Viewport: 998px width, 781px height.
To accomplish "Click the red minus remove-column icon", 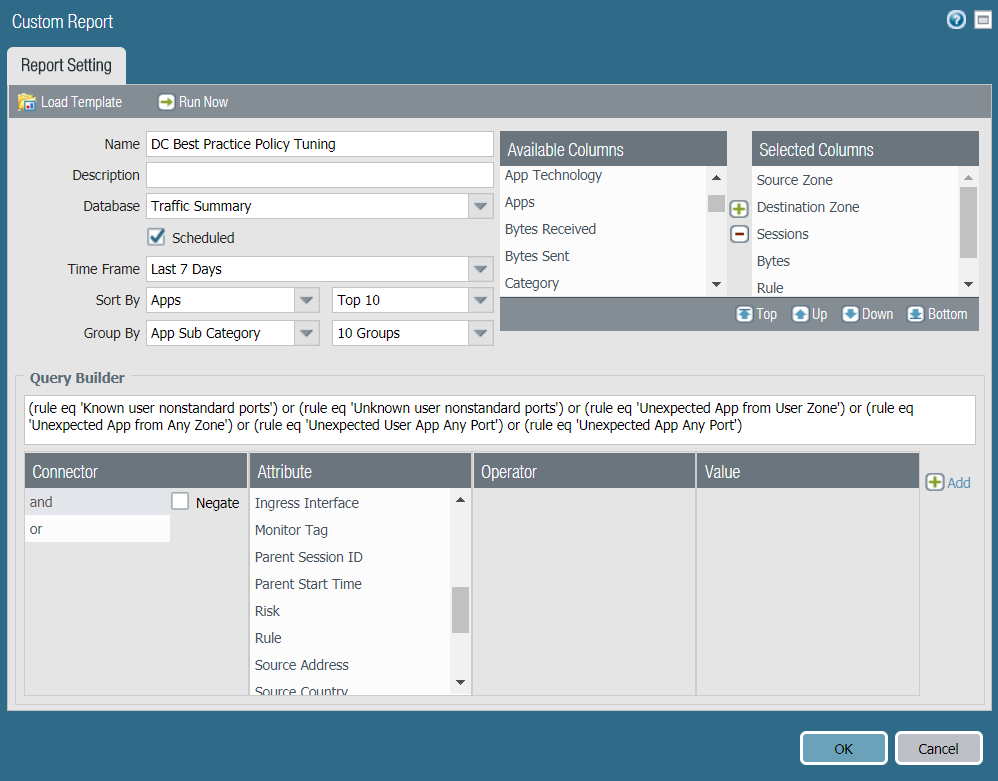I will (x=739, y=234).
